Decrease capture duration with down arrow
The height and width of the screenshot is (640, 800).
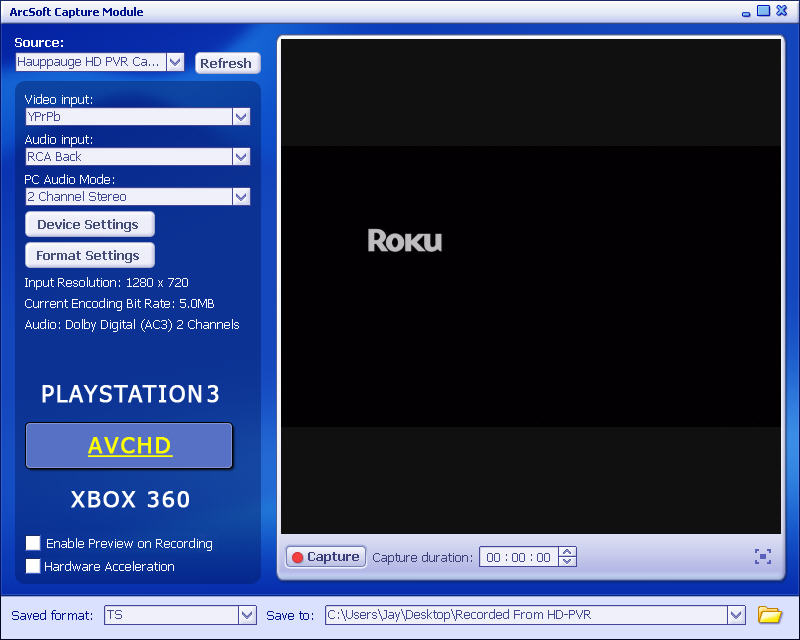567,561
